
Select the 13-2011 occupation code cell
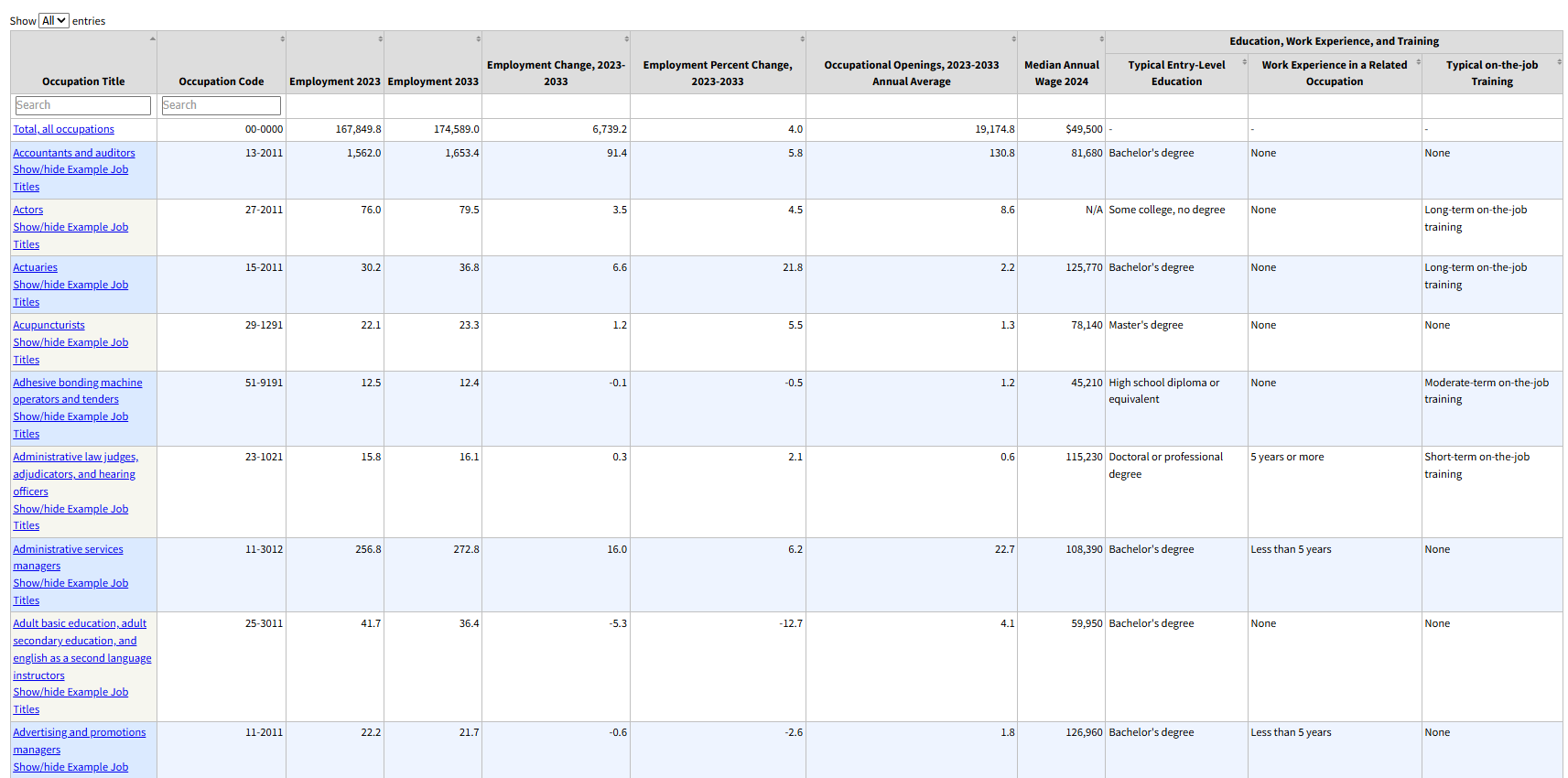tap(222, 170)
